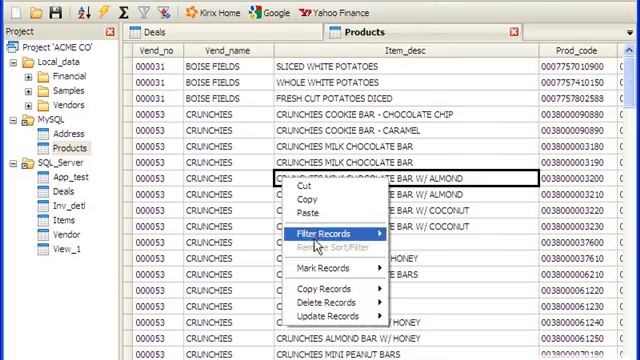Open the Filter Records submenu
The height and width of the screenshot is (360, 640).
click(335, 234)
